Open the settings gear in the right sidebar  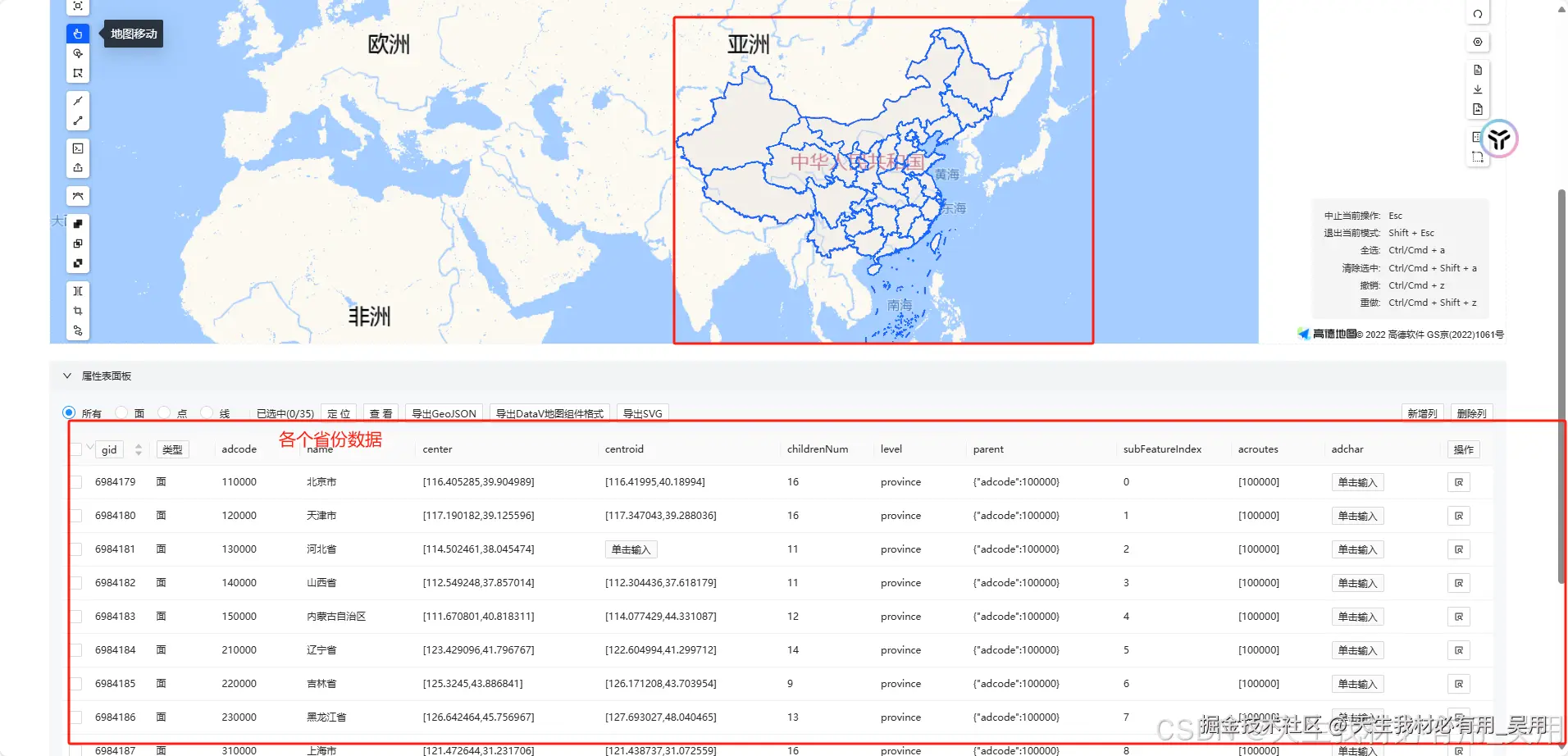coord(1478,41)
